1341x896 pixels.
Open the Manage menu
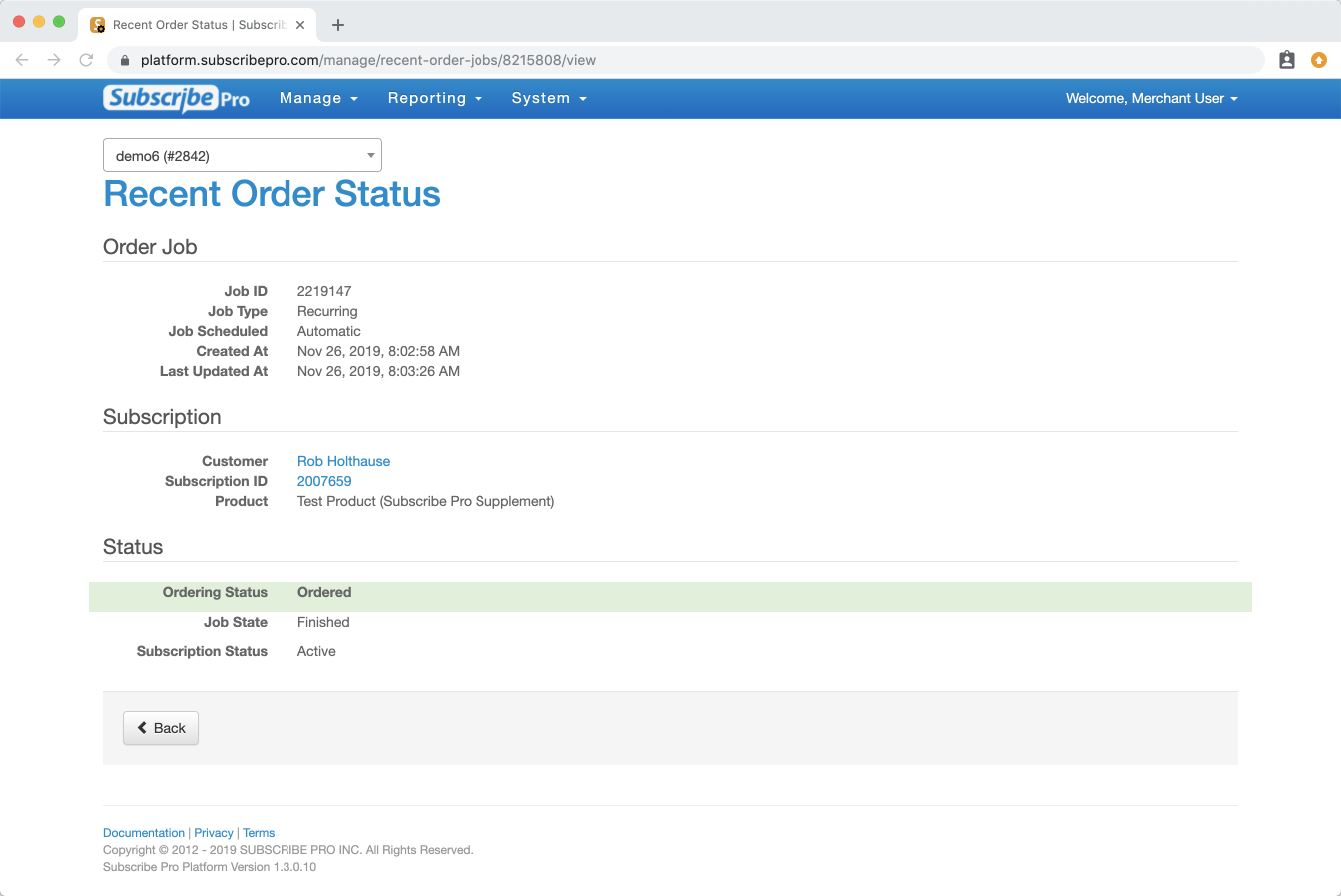tap(318, 98)
